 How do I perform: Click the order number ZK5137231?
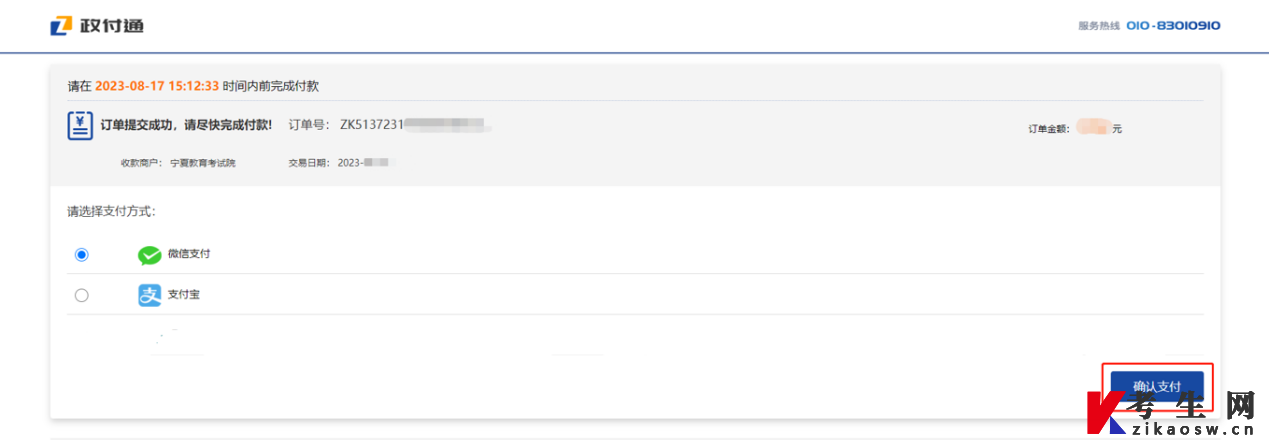pyautogui.click(x=371, y=125)
